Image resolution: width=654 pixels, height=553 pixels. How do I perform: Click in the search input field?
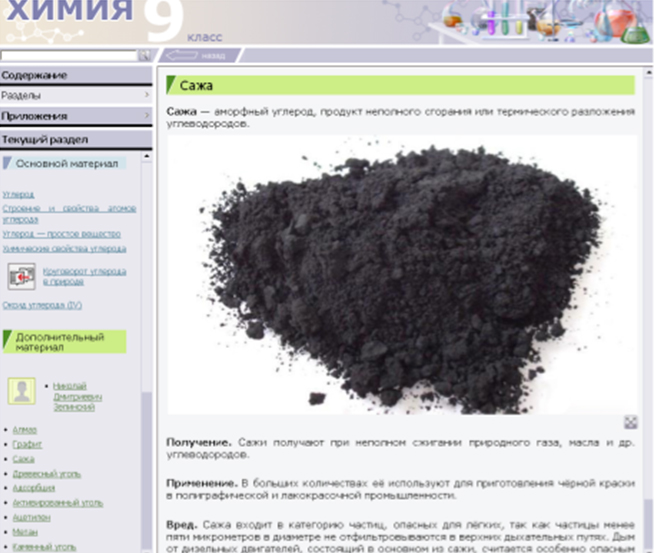[x=68, y=55]
